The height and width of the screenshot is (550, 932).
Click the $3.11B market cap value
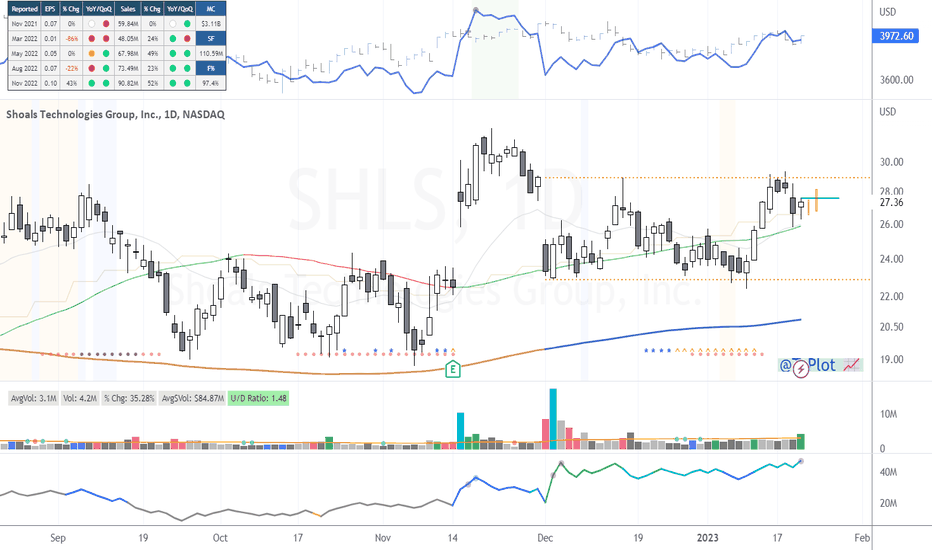point(211,24)
